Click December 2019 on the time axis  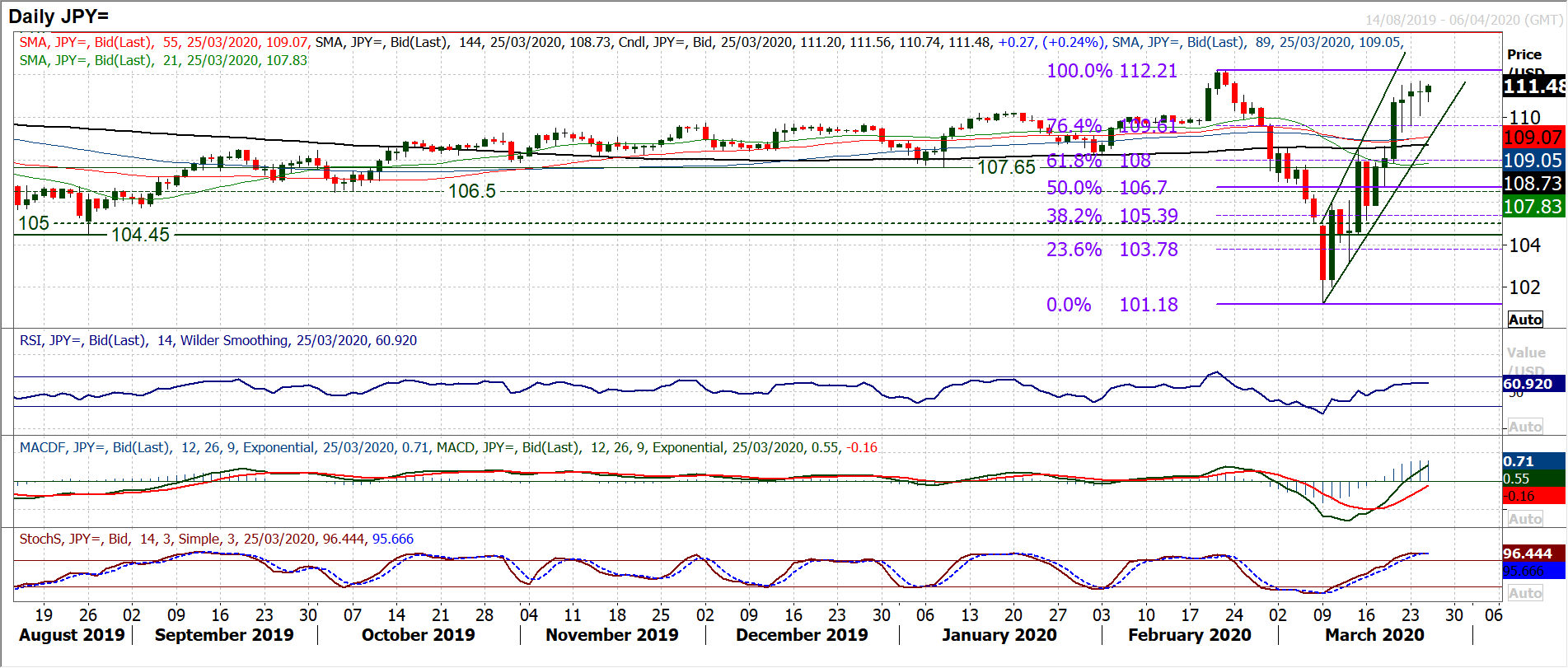point(802,635)
